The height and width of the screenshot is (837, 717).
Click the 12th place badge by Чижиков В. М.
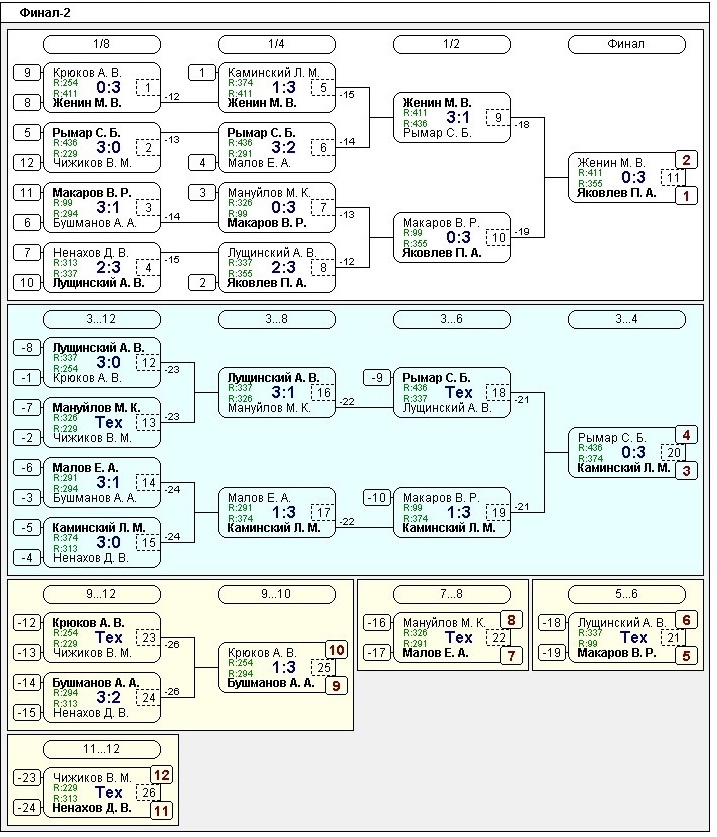(161, 774)
